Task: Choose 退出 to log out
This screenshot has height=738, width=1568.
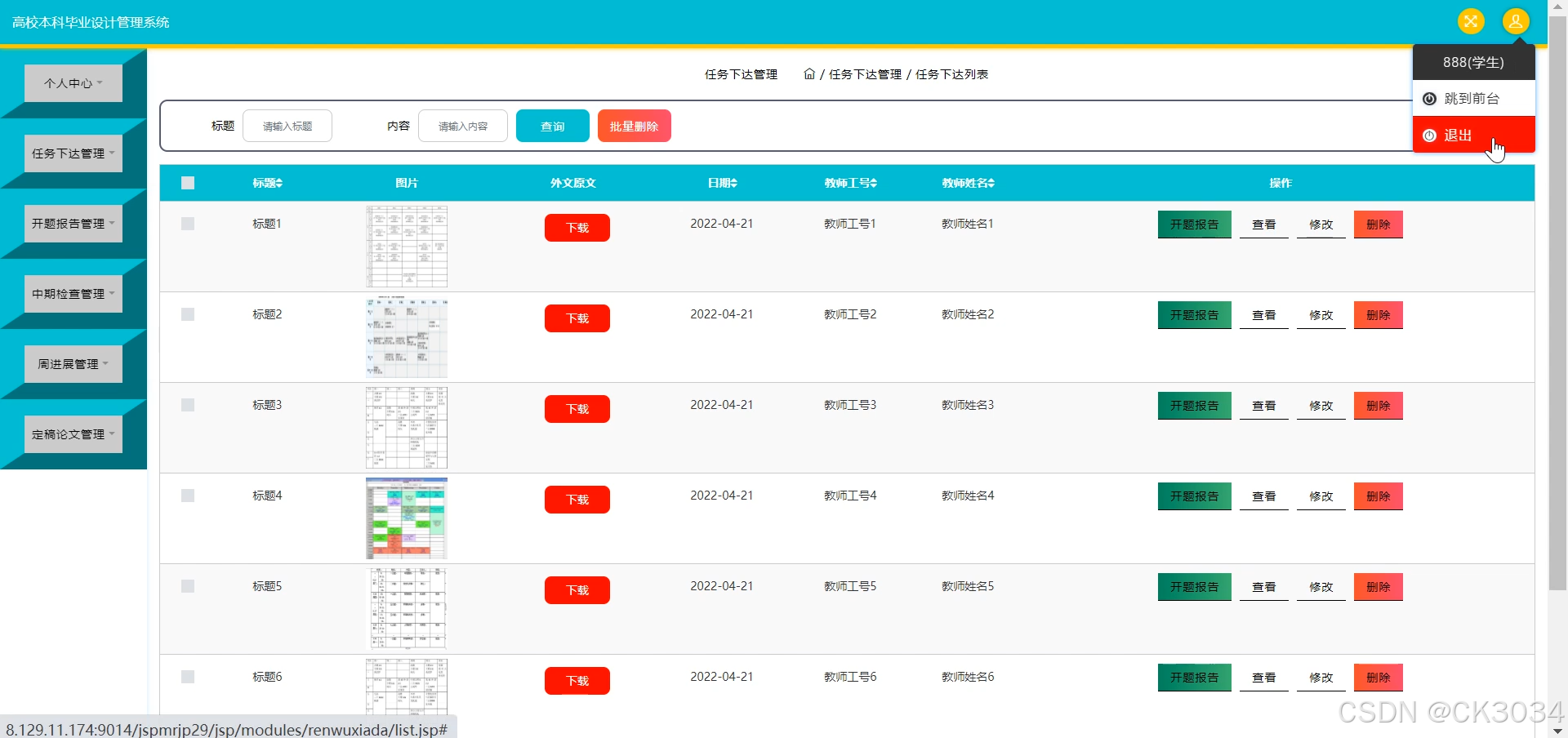Action: point(1474,136)
